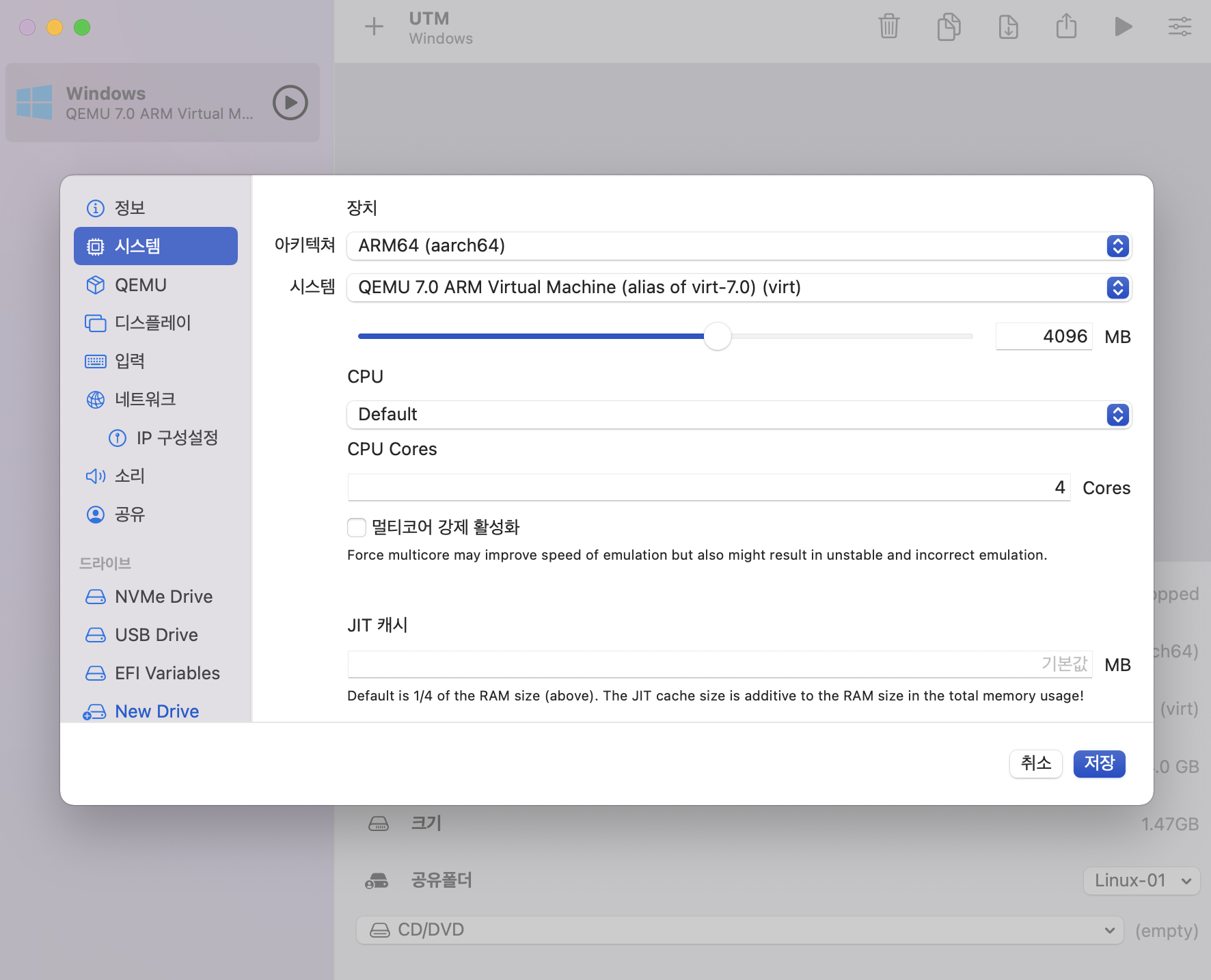The image size is (1211, 980).
Task: Select the 시스템 settings section
Action: [x=156, y=246]
